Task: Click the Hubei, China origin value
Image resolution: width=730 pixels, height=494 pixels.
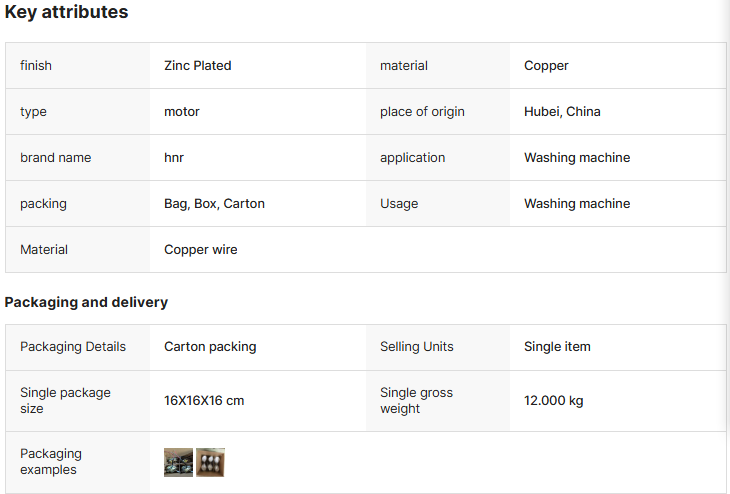Action: pos(562,112)
